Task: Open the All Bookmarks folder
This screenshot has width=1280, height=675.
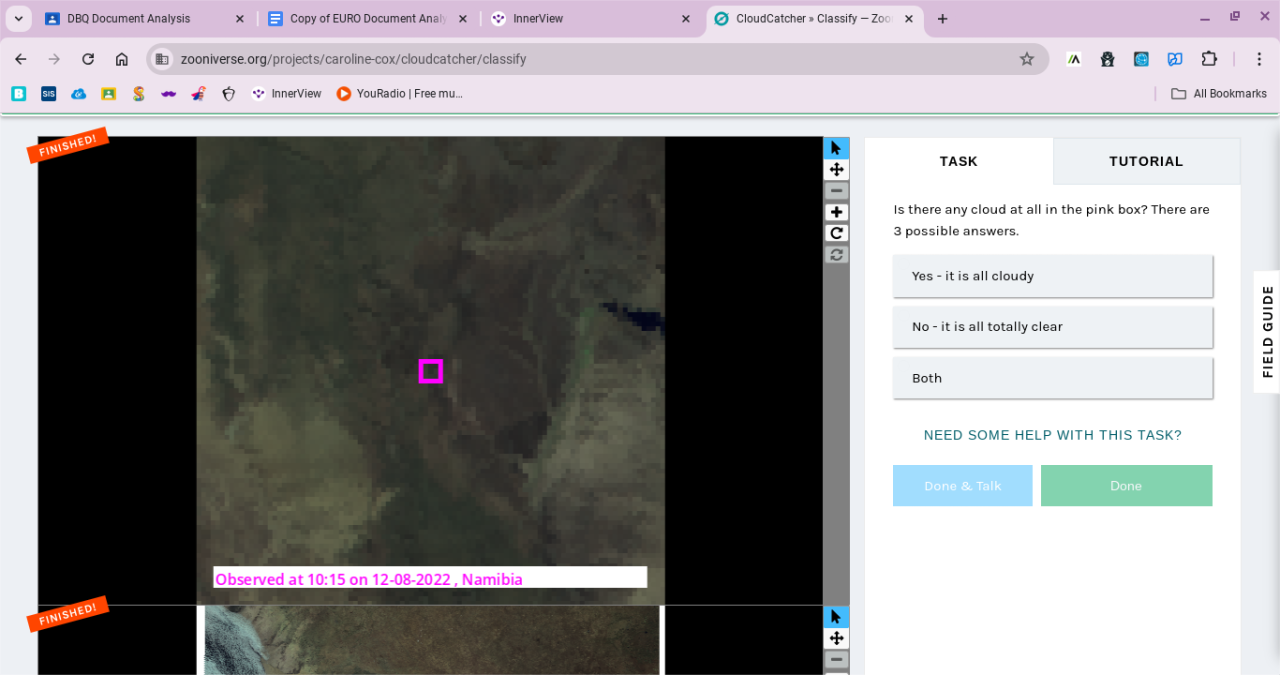Action: (x=1218, y=93)
